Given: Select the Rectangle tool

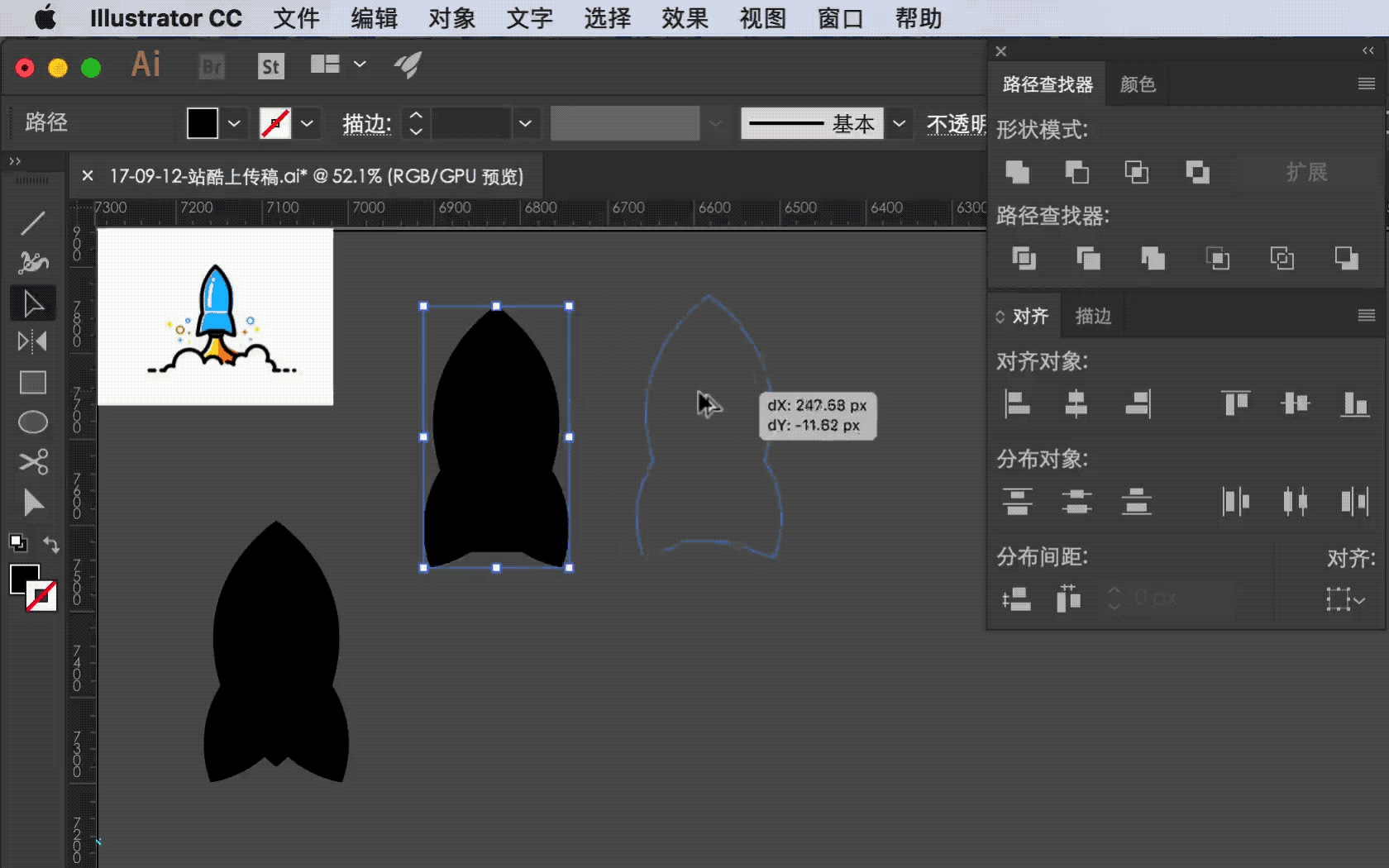Looking at the screenshot, I should pyautogui.click(x=33, y=382).
